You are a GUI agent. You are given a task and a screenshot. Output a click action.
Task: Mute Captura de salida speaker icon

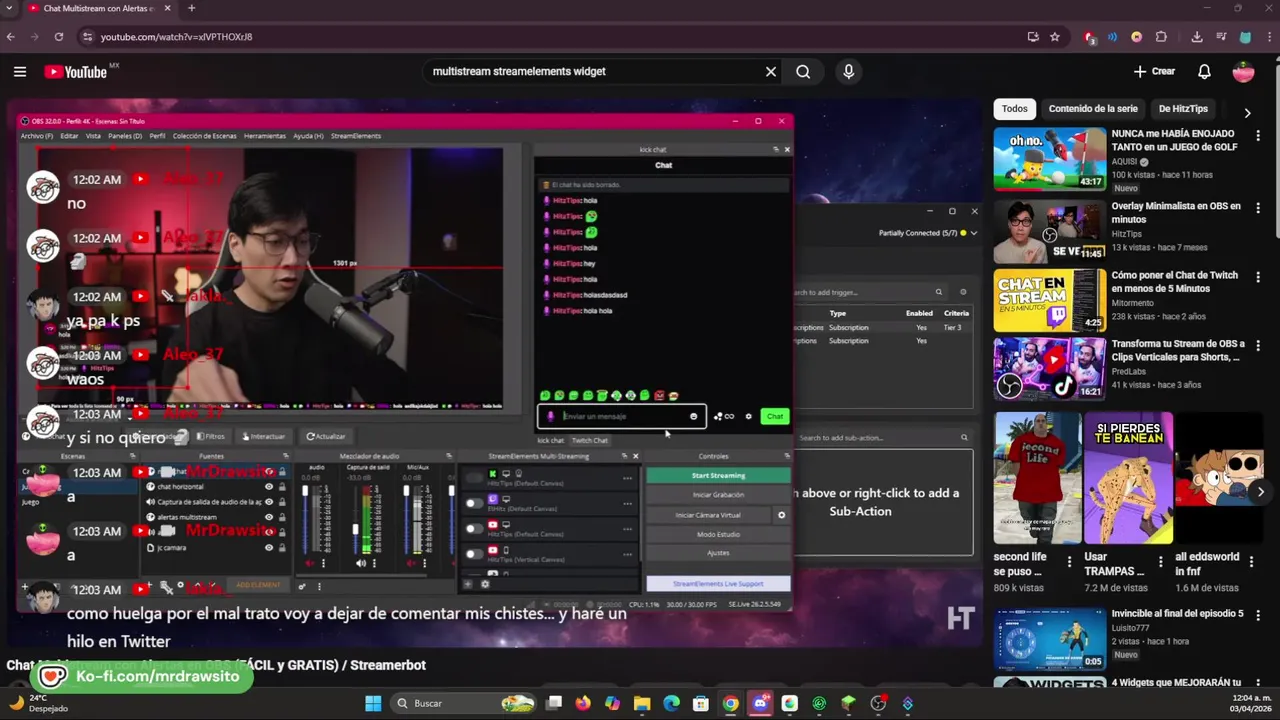(x=361, y=562)
